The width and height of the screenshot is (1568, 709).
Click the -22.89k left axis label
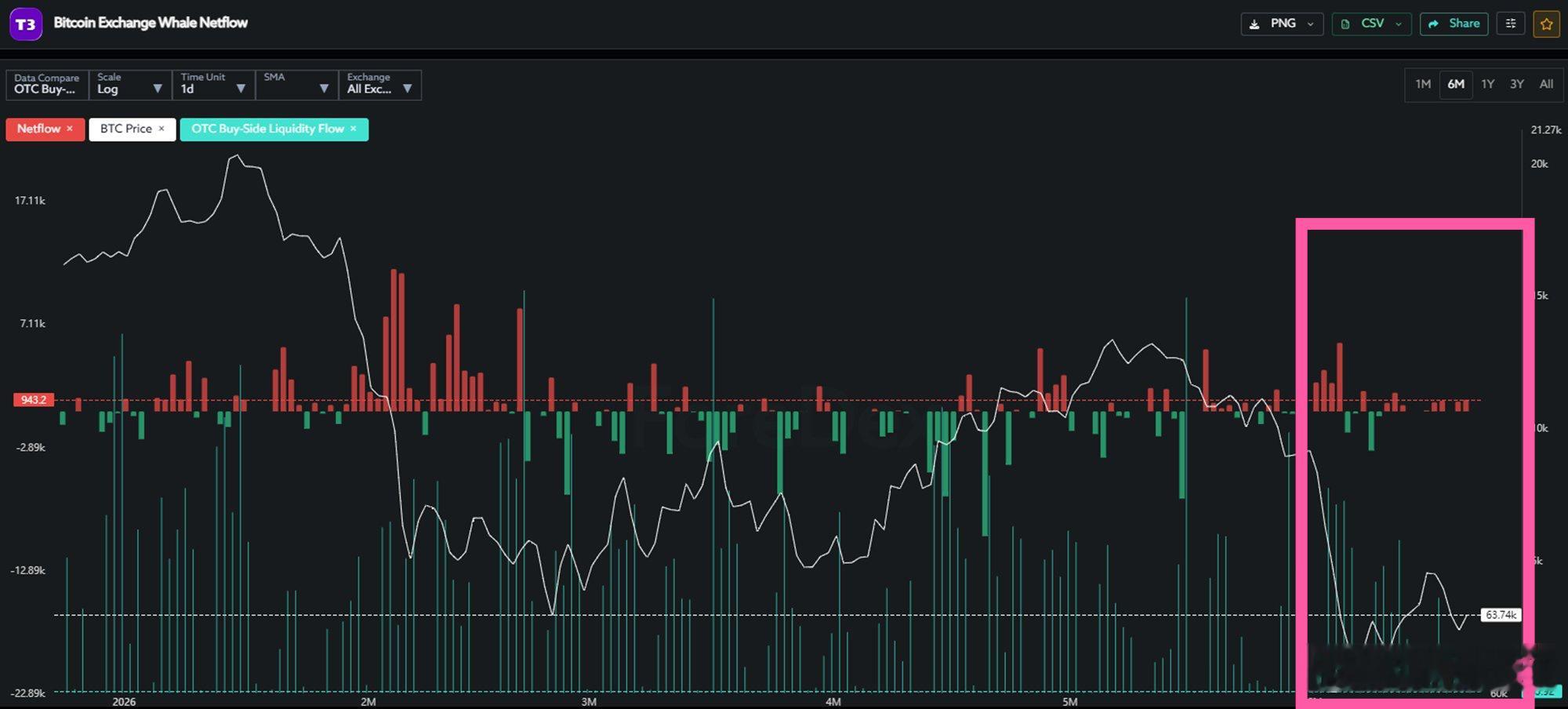[x=28, y=693]
